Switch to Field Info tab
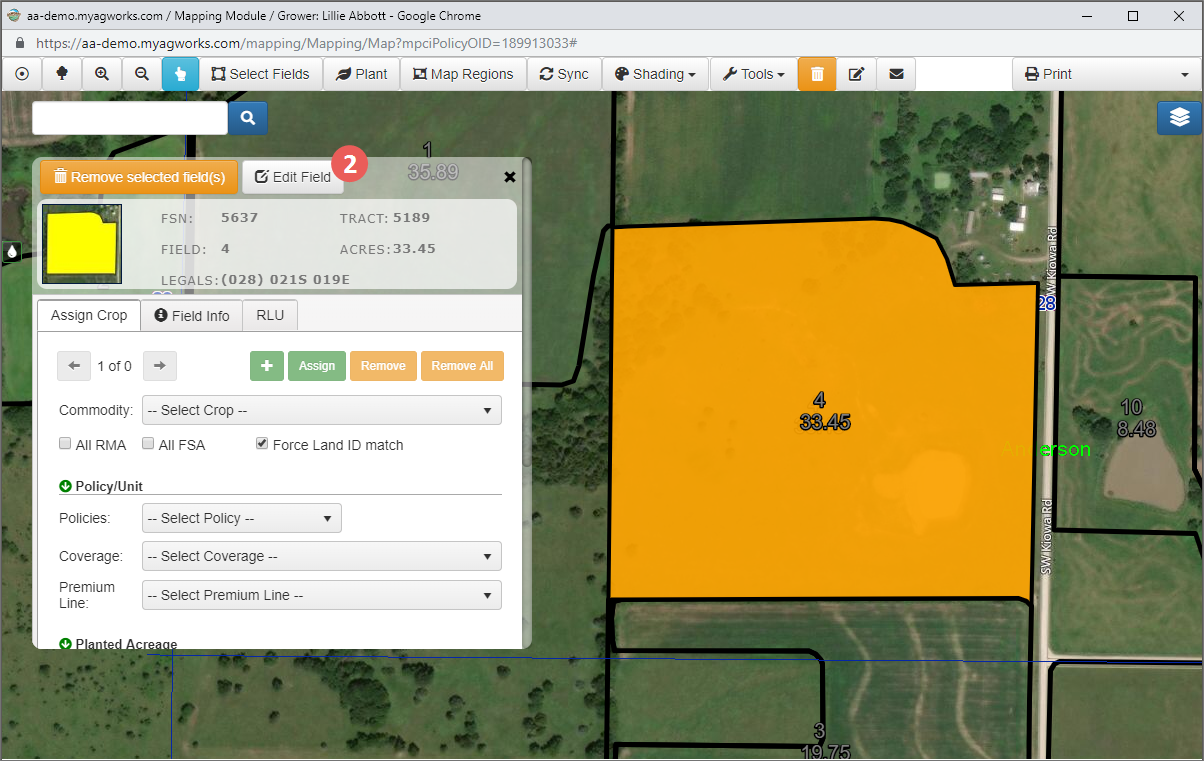This screenshot has height=761, width=1204. [x=192, y=315]
